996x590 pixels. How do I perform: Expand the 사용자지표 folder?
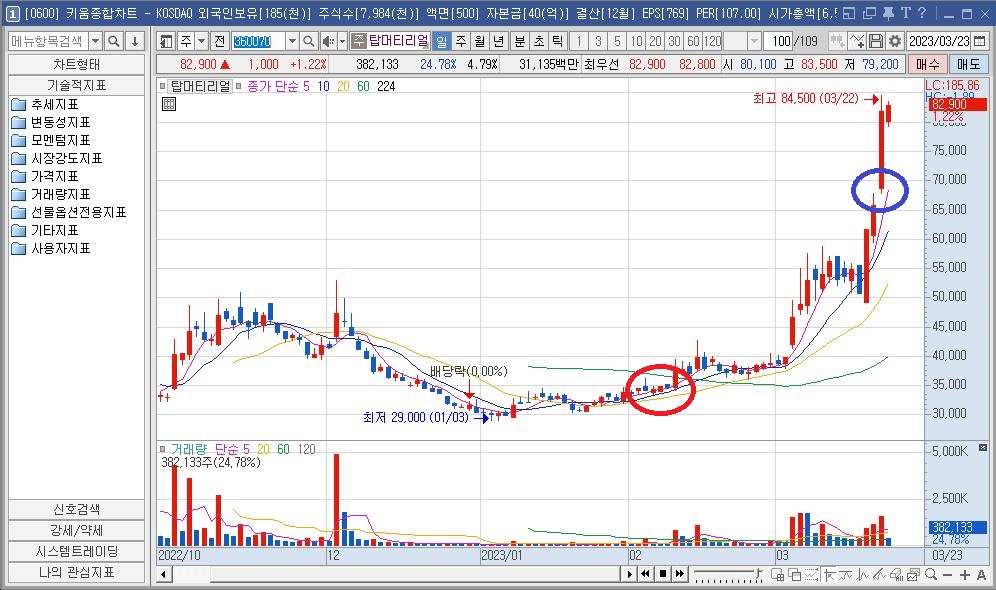pyautogui.click(x=51, y=248)
